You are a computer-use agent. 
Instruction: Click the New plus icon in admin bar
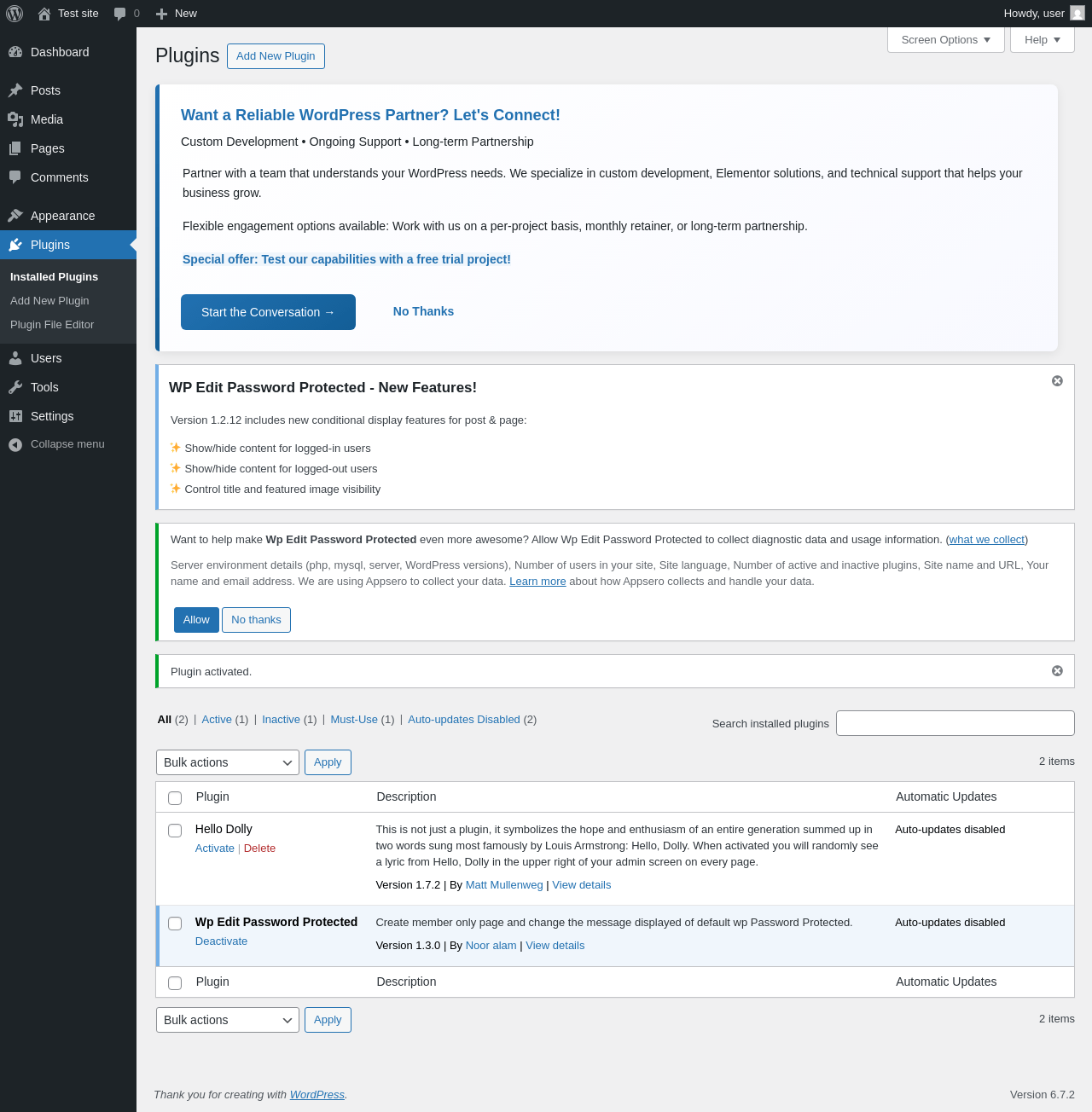(x=161, y=14)
